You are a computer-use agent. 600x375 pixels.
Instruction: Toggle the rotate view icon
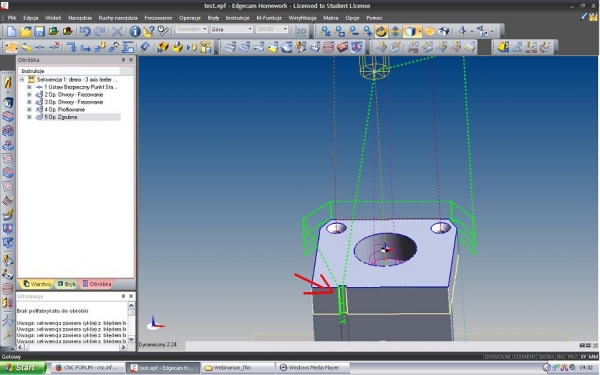click(381, 31)
